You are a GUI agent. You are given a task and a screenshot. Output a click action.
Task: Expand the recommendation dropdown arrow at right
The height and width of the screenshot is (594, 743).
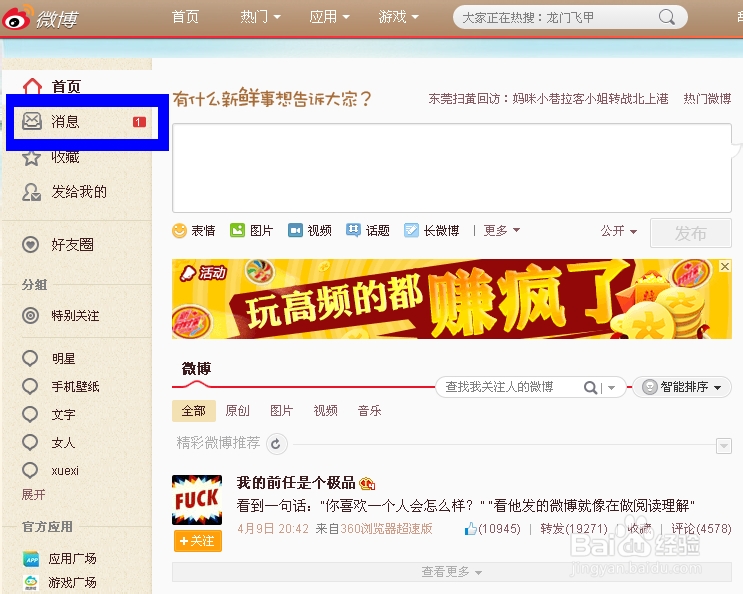point(724,446)
